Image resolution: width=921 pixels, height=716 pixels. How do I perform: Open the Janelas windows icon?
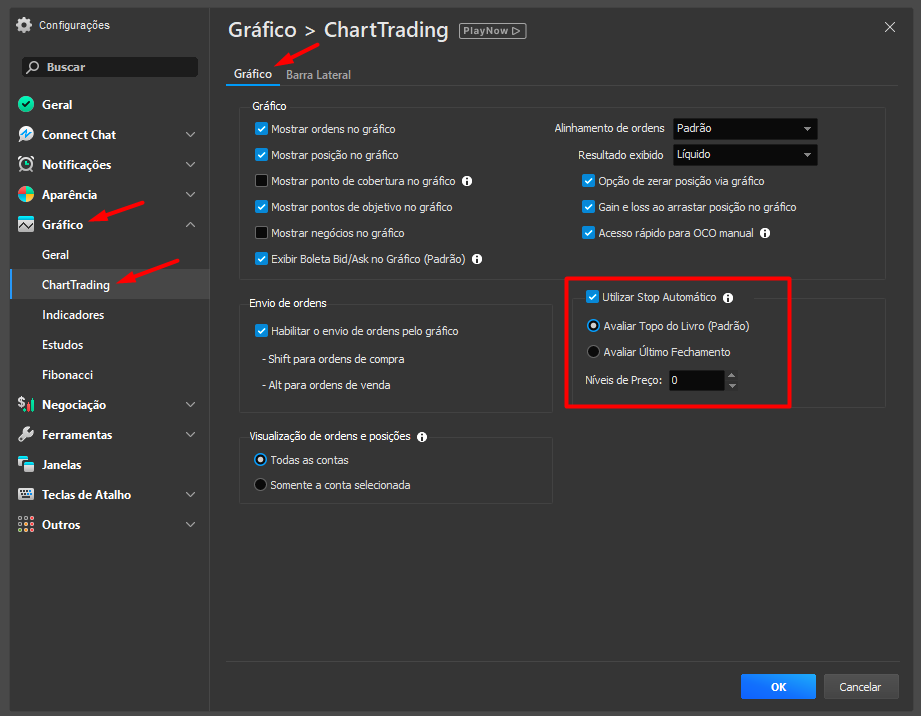click(26, 465)
